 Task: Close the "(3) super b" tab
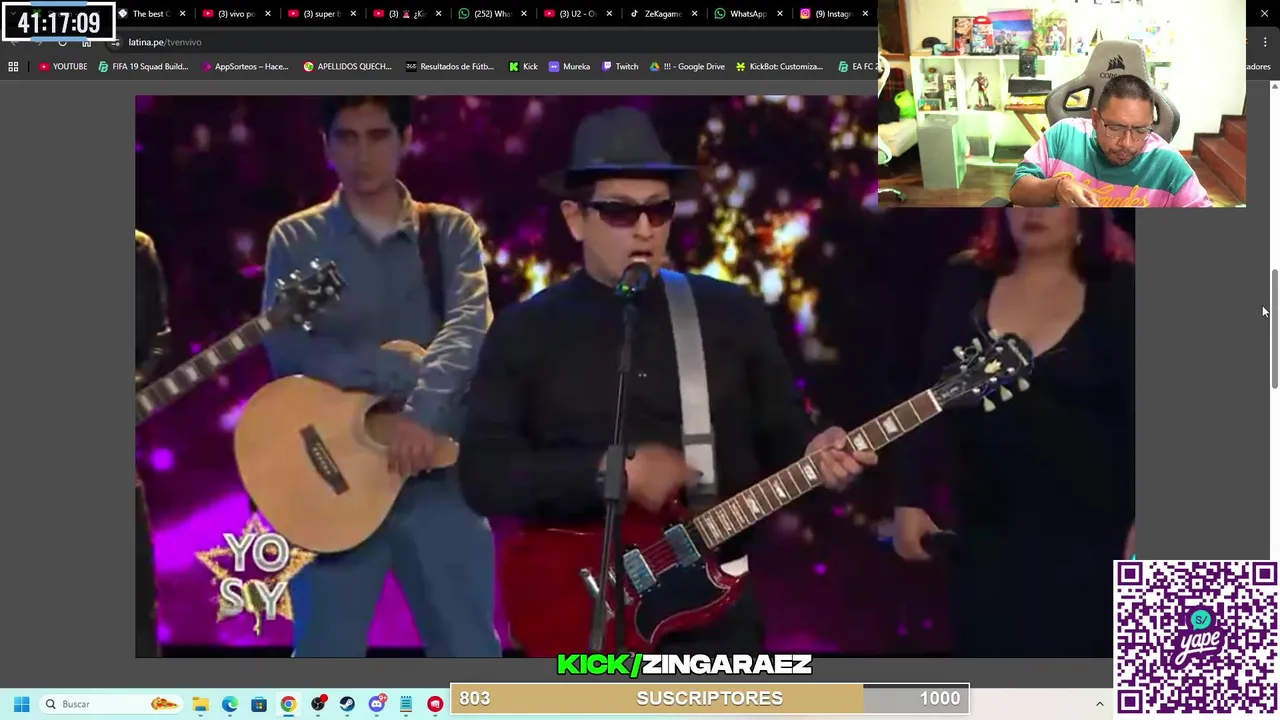(x=353, y=14)
